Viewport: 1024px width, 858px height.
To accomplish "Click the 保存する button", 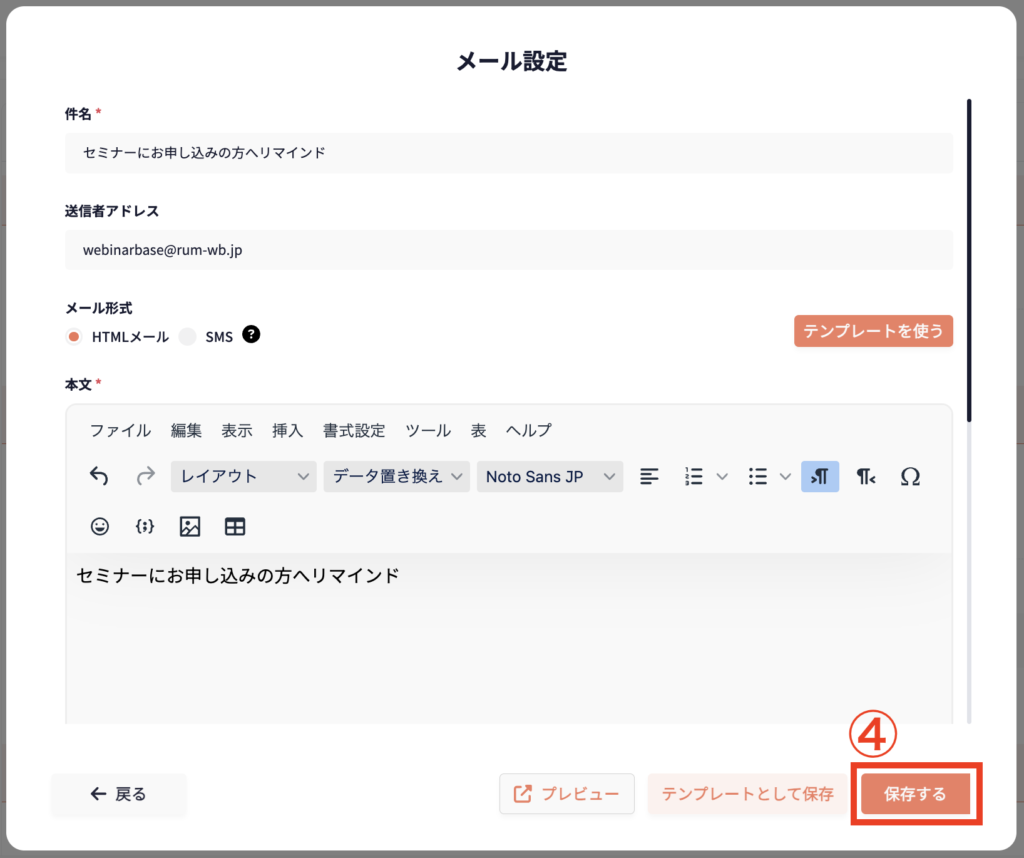I will click(915, 794).
